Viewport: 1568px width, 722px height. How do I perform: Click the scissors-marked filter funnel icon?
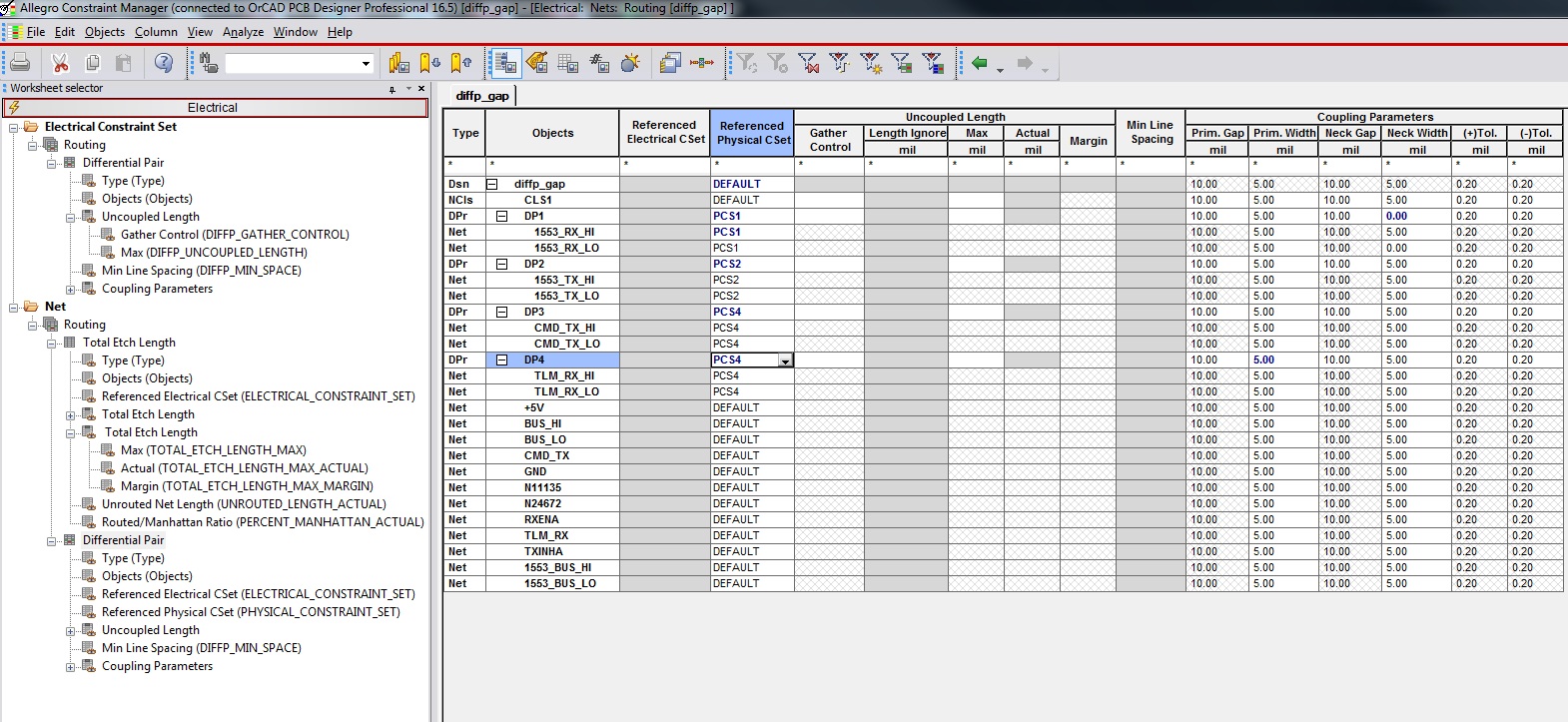[x=808, y=64]
